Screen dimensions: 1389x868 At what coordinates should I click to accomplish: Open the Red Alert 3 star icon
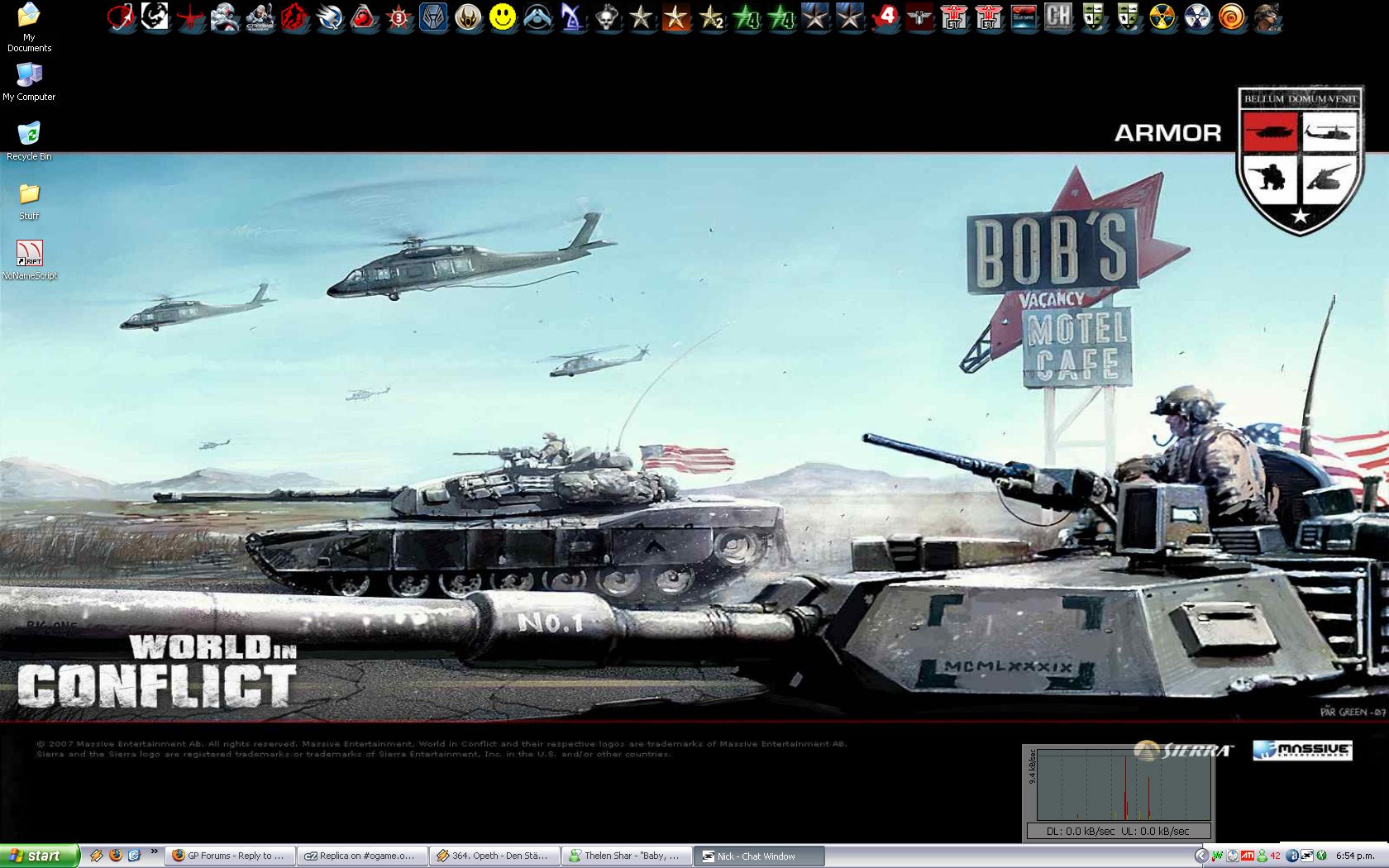[x=399, y=17]
